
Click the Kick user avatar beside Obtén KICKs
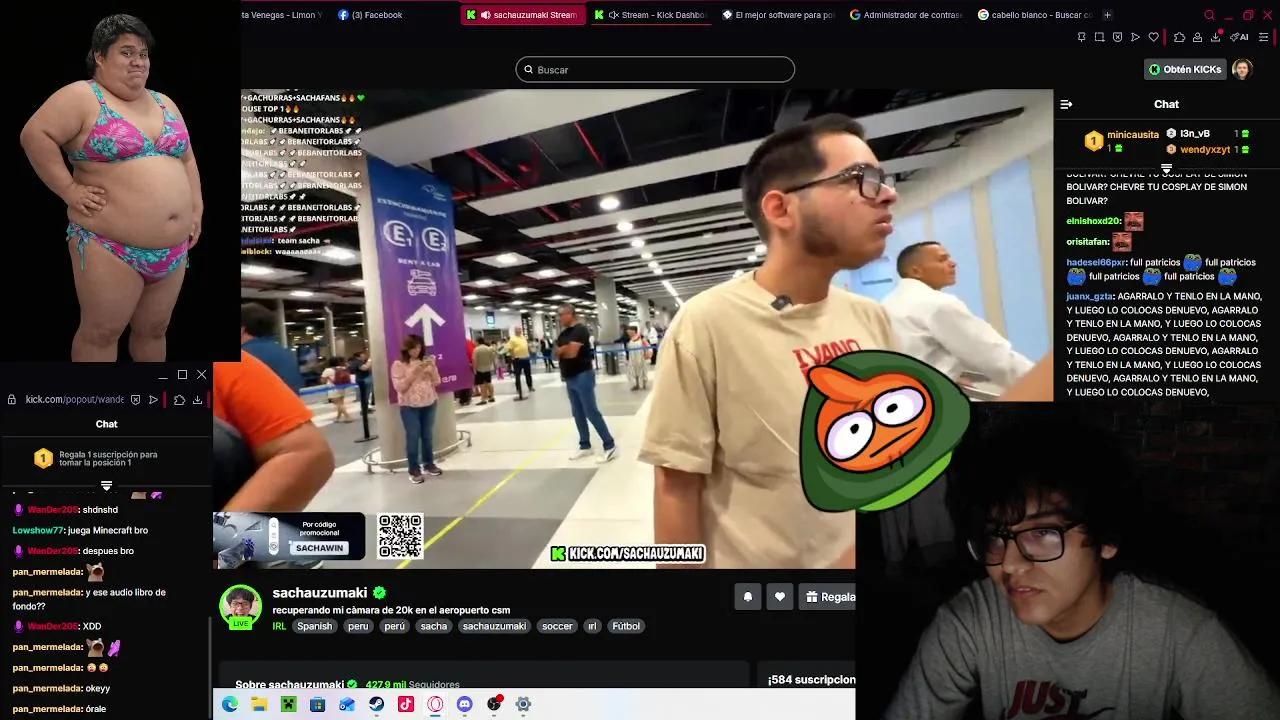click(1241, 69)
